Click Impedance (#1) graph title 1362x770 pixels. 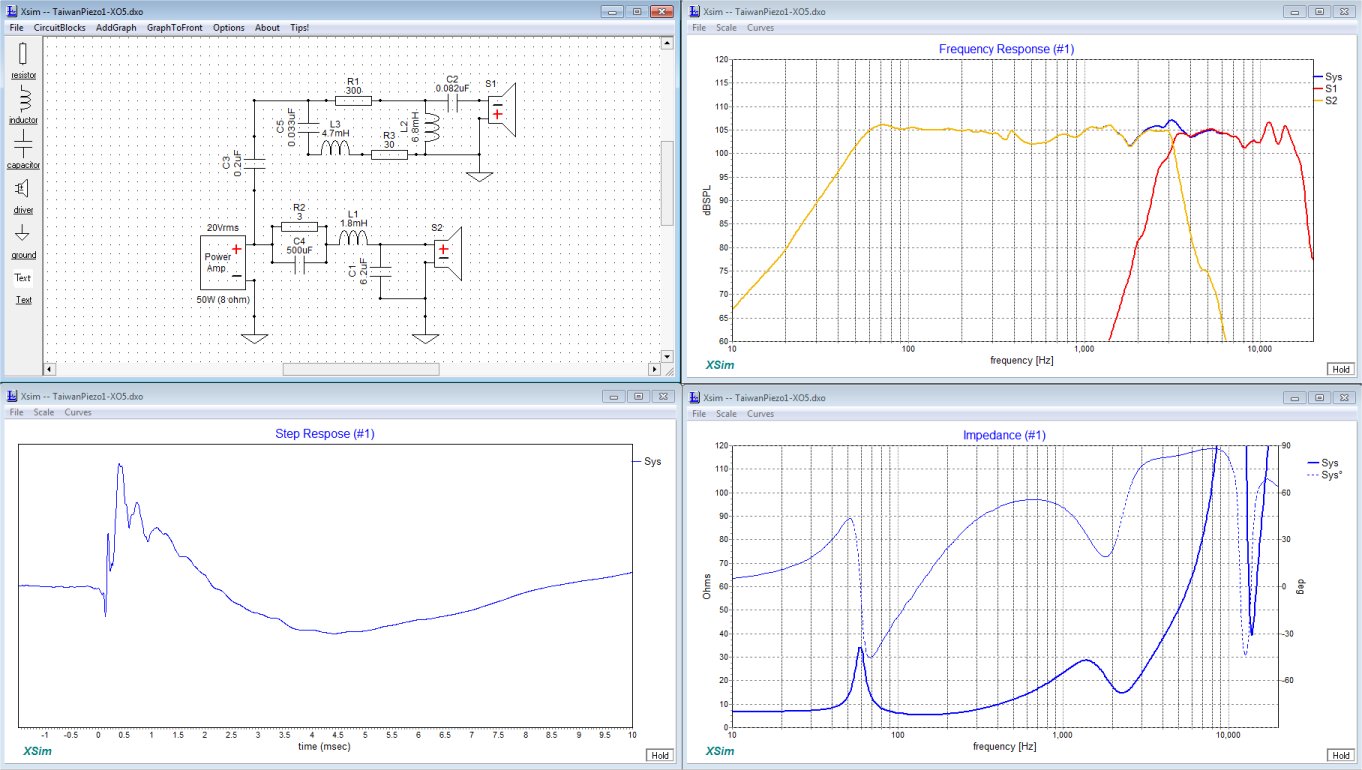point(1004,435)
